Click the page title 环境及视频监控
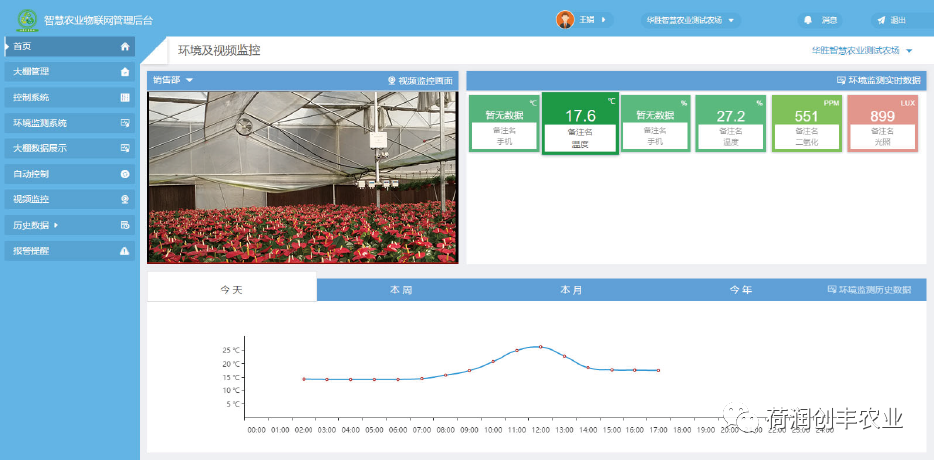This screenshot has height=460, width=934. [219, 51]
